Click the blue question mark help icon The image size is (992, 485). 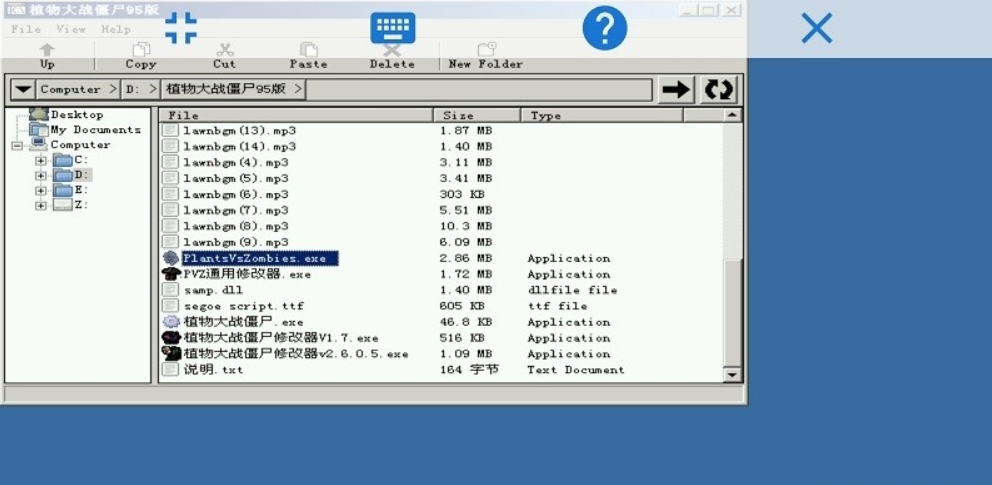tap(604, 28)
